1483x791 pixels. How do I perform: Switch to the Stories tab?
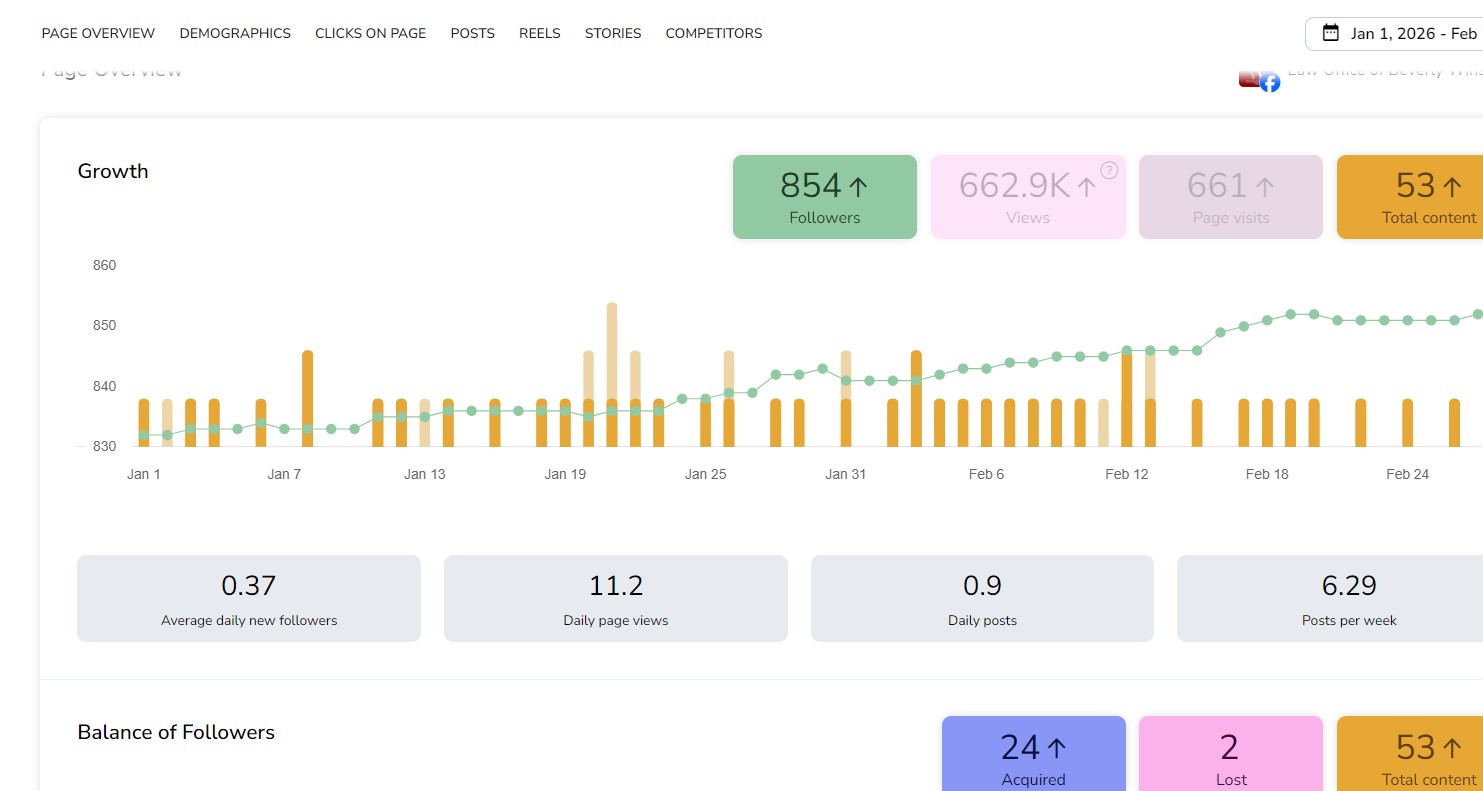point(613,33)
